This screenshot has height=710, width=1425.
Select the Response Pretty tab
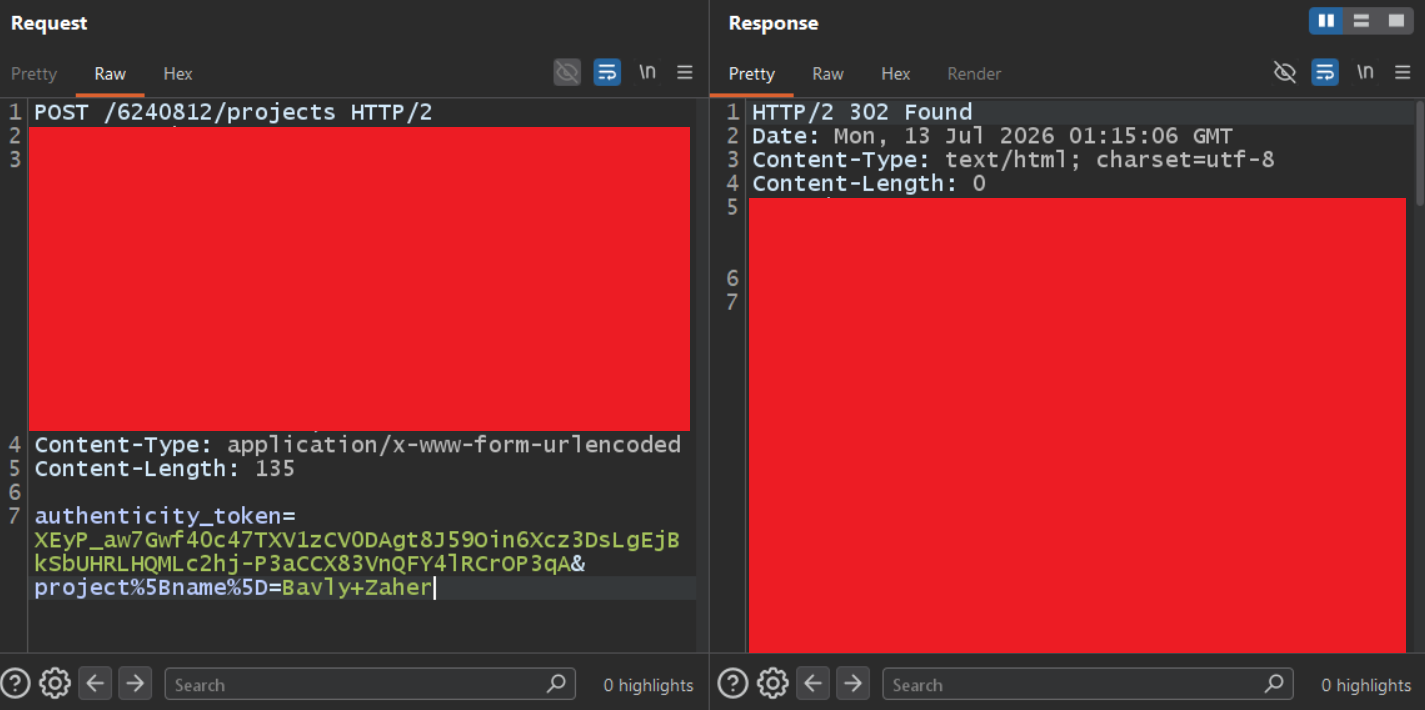751,73
